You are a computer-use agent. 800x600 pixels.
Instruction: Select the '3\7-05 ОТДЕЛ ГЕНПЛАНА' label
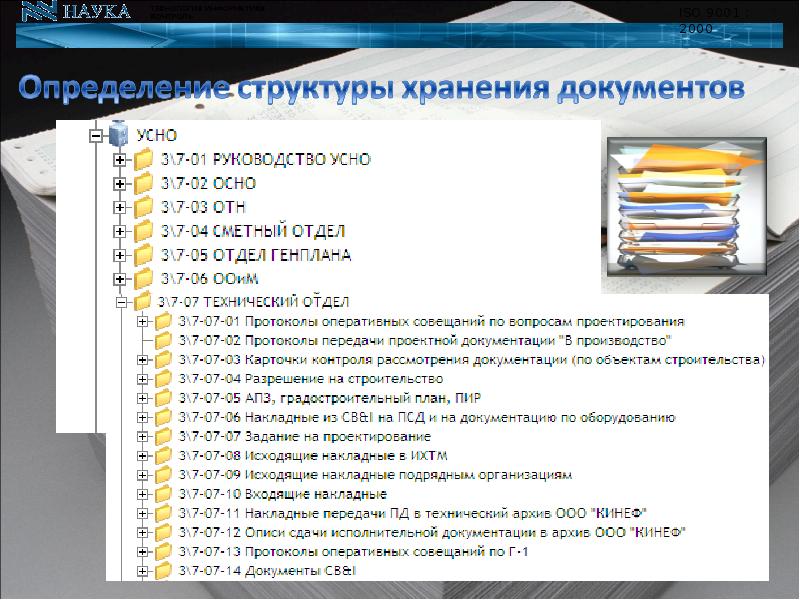[256, 255]
